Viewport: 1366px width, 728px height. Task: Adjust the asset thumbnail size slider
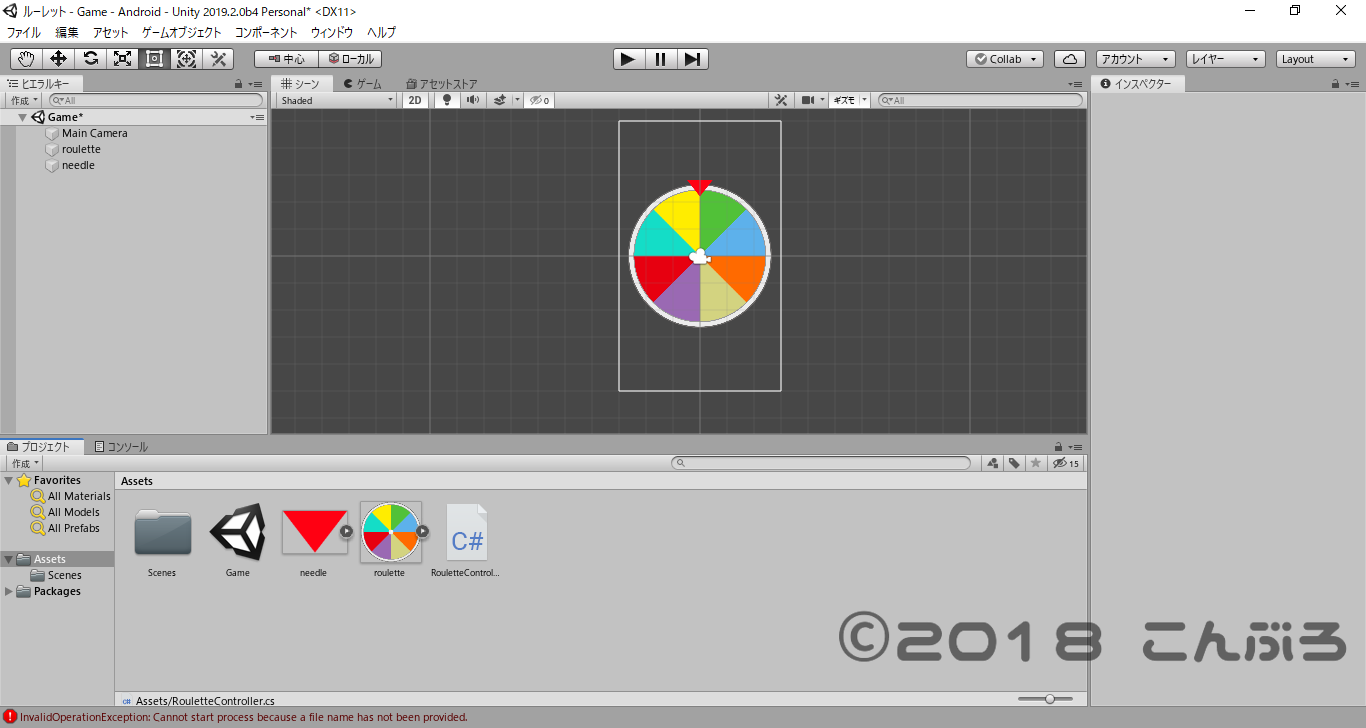(x=1049, y=700)
